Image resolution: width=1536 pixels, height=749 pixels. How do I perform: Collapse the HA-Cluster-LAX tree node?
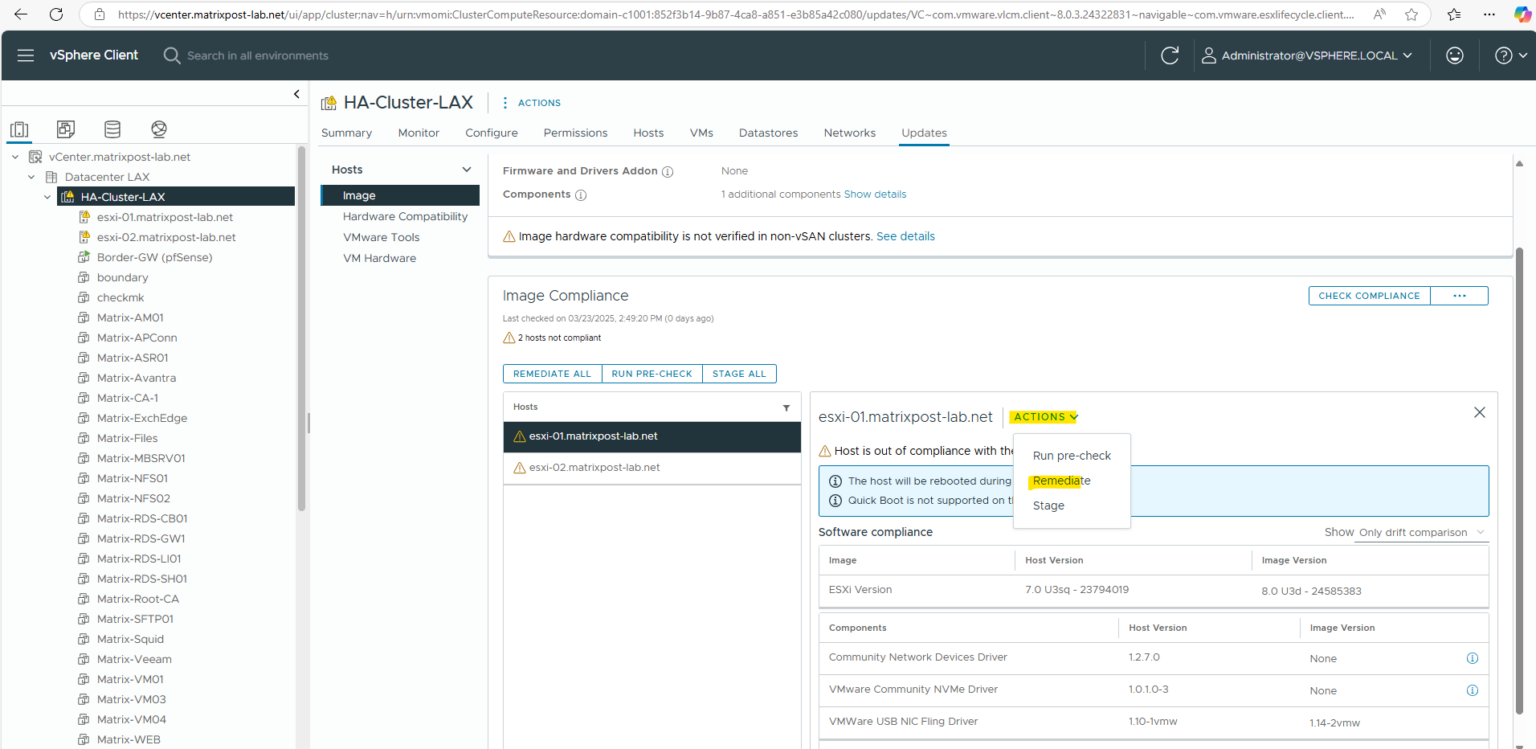[46, 196]
